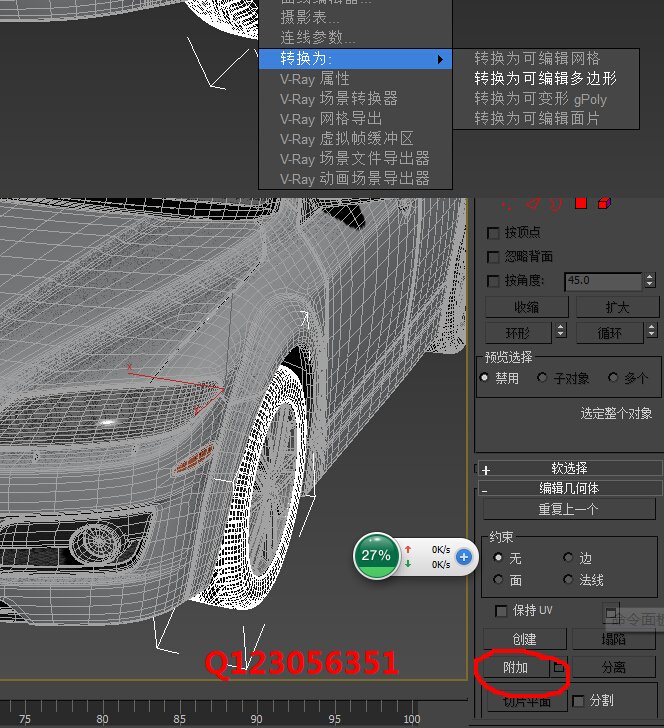
Task: Select 面 constraint radio
Action: pyautogui.click(x=498, y=579)
